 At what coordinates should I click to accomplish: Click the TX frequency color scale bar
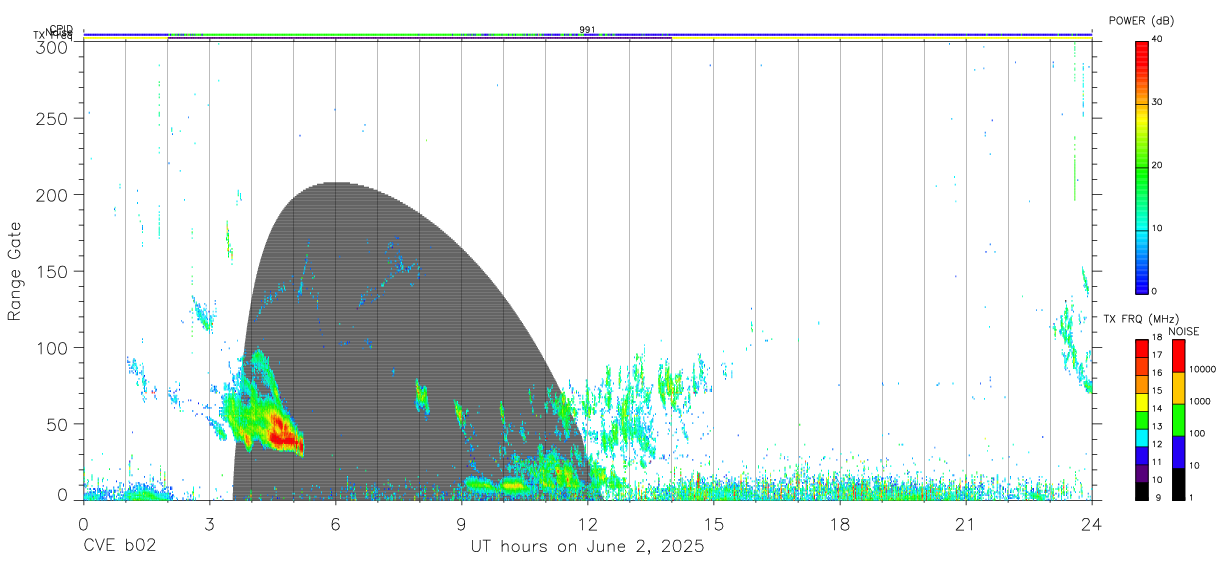tap(1141, 419)
